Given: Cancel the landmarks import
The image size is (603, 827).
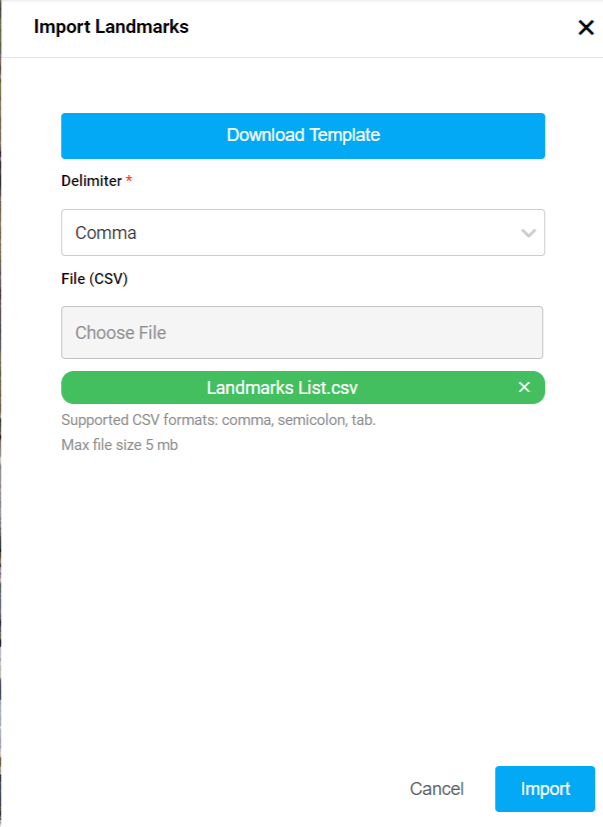Looking at the screenshot, I should 436,789.
